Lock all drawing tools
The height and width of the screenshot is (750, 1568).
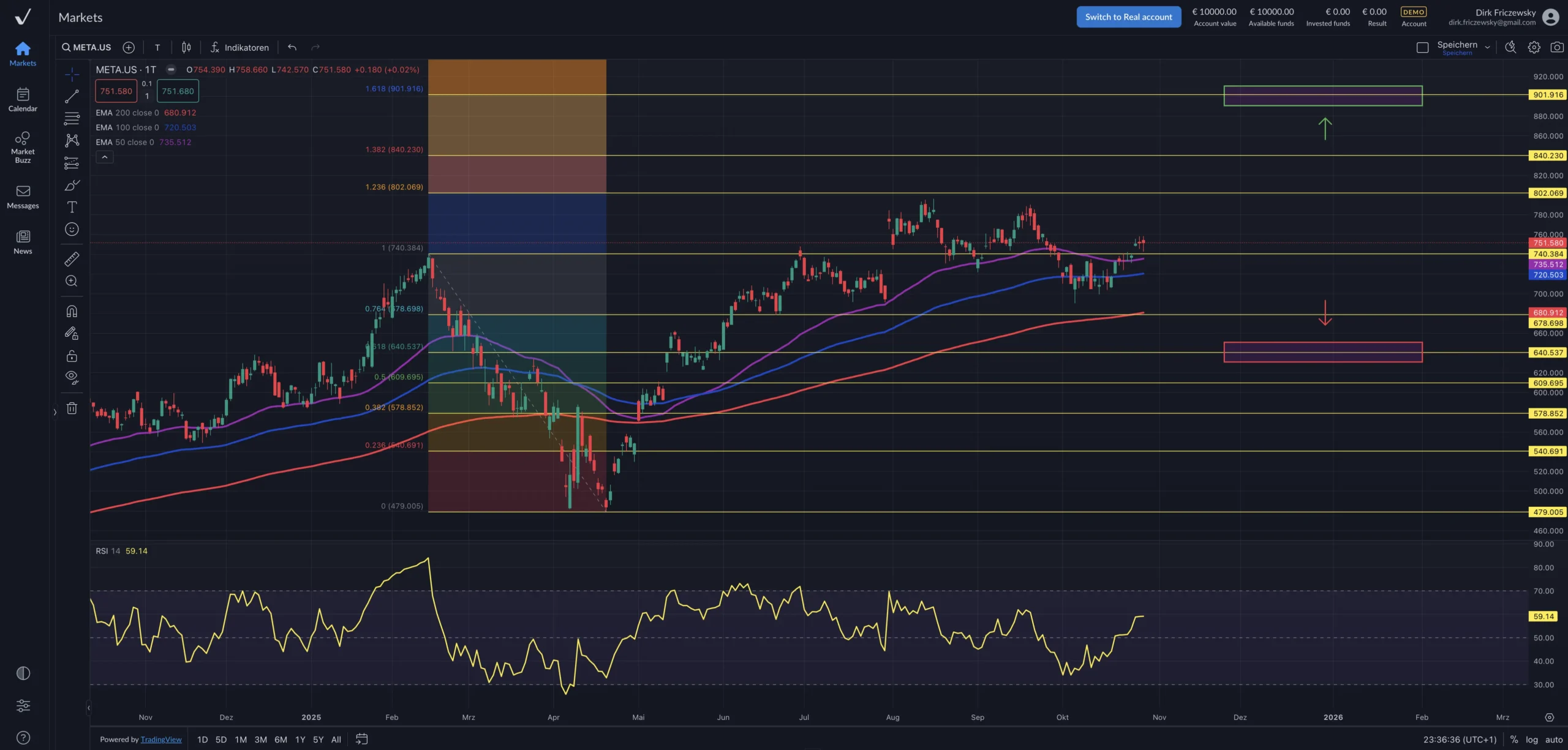point(72,356)
